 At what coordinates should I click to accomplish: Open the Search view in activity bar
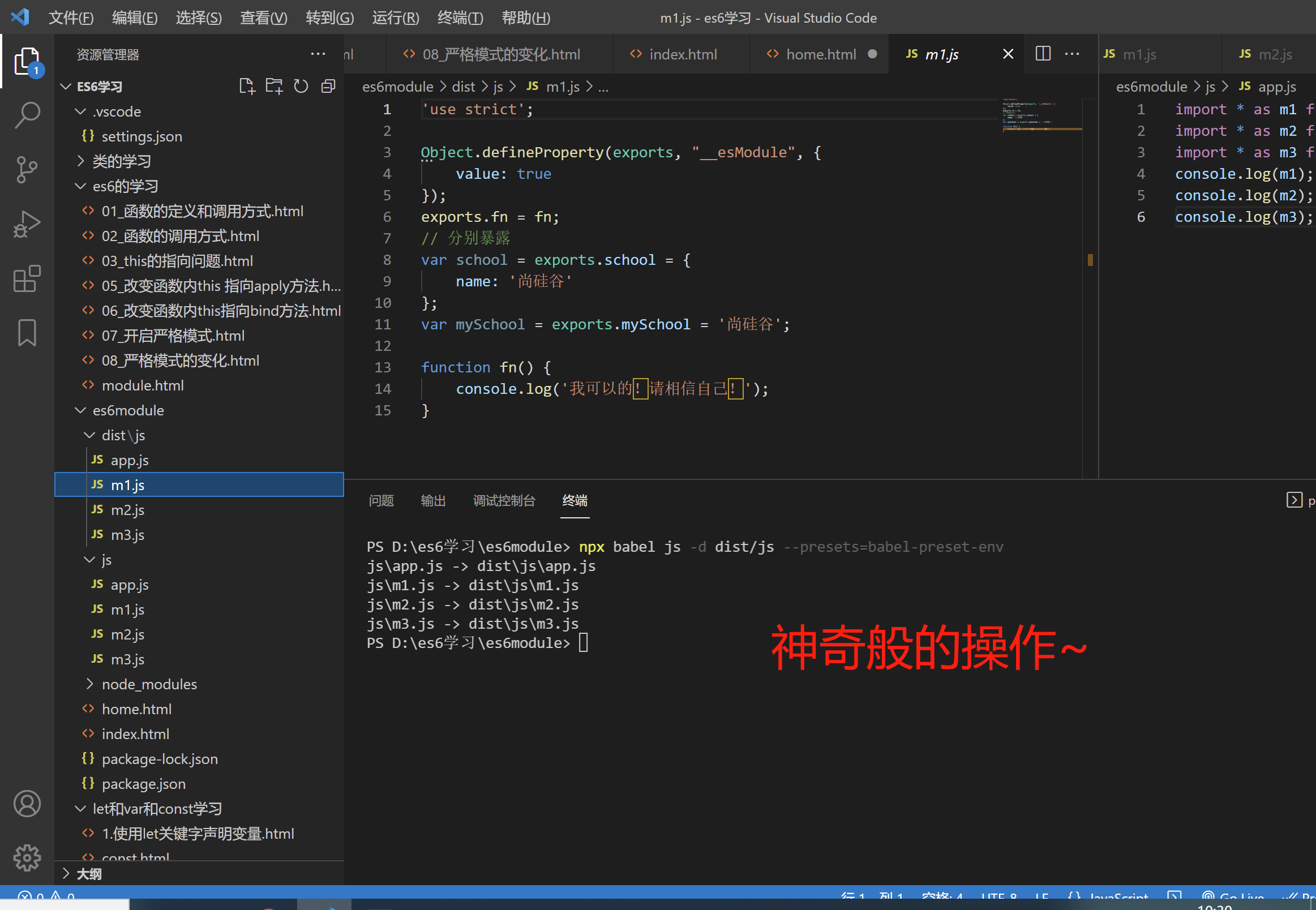click(27, 115)
